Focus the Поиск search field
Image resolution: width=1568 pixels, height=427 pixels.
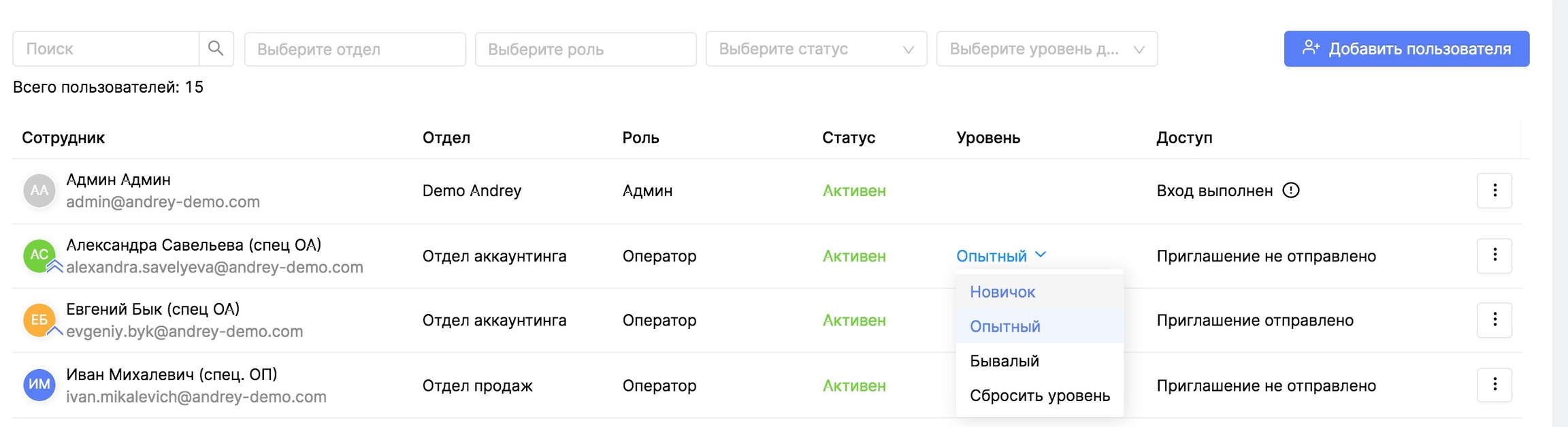click(106, 49)
